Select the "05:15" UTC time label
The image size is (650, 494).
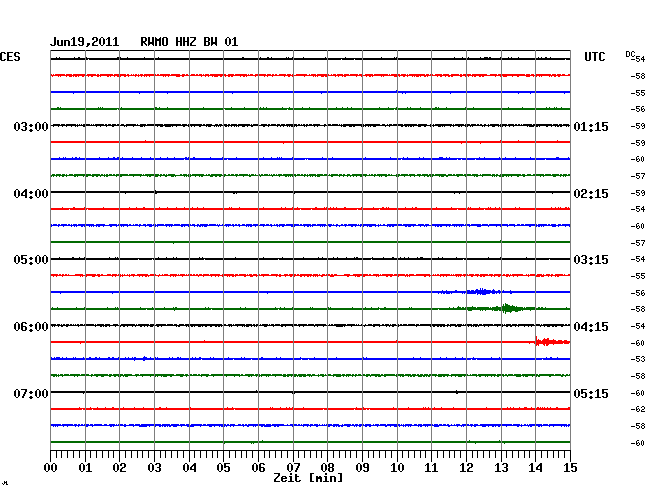(591, 393)
